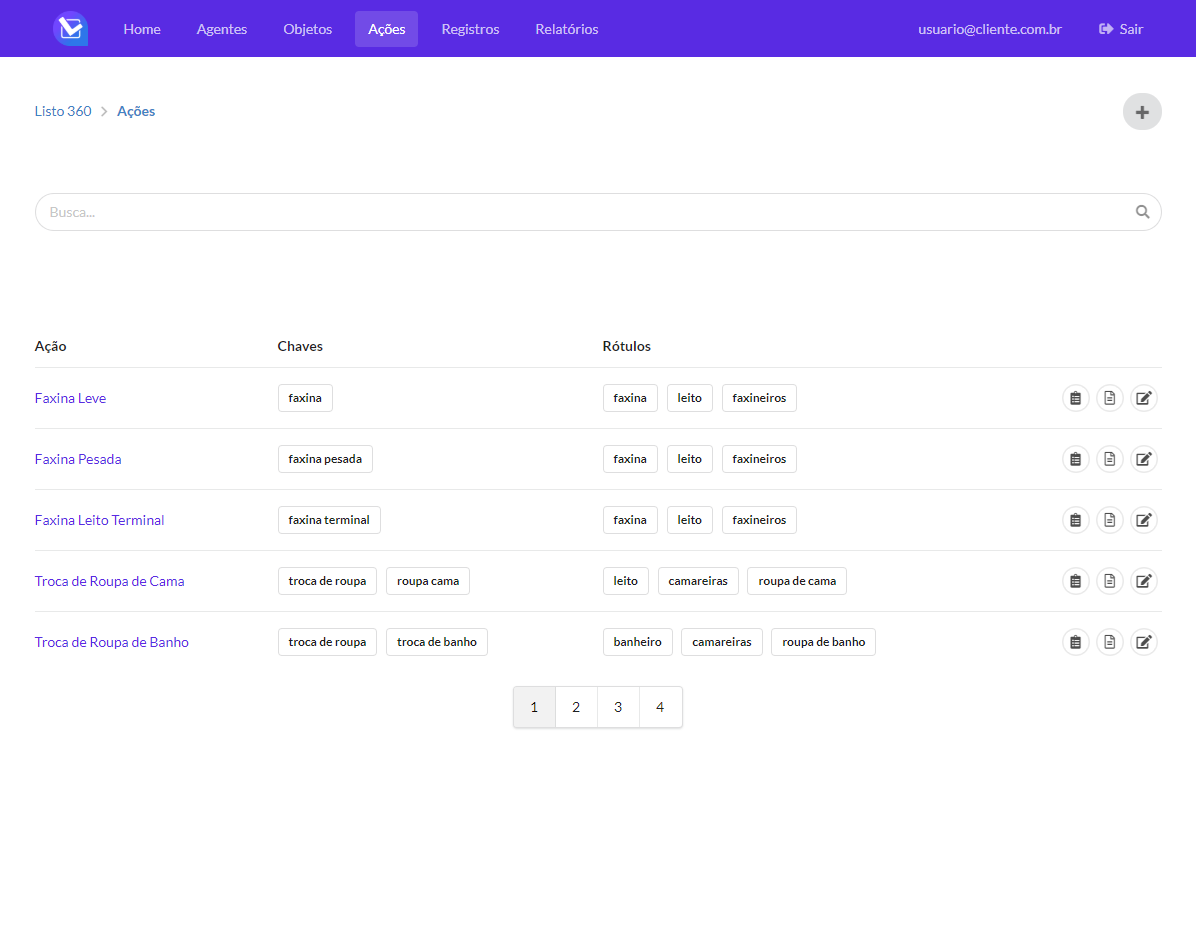1196x934 pixels.
Task: Edit the Troca de Roupa de Cama action
Action: coord(1143,581)
